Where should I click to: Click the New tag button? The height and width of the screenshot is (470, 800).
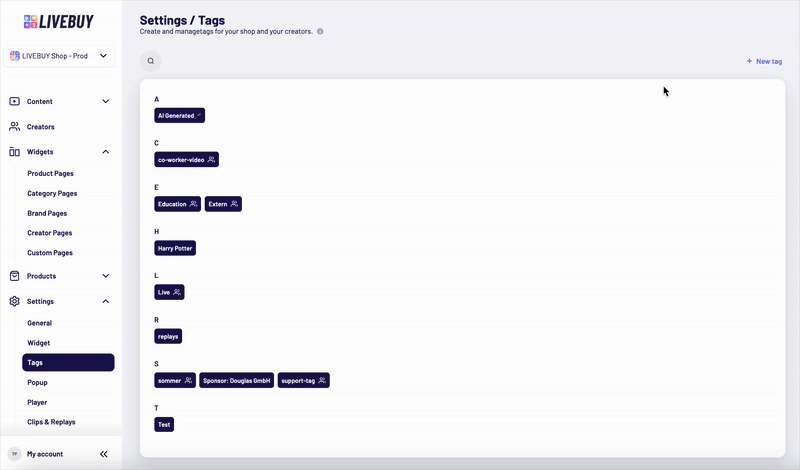pos(764,61)
